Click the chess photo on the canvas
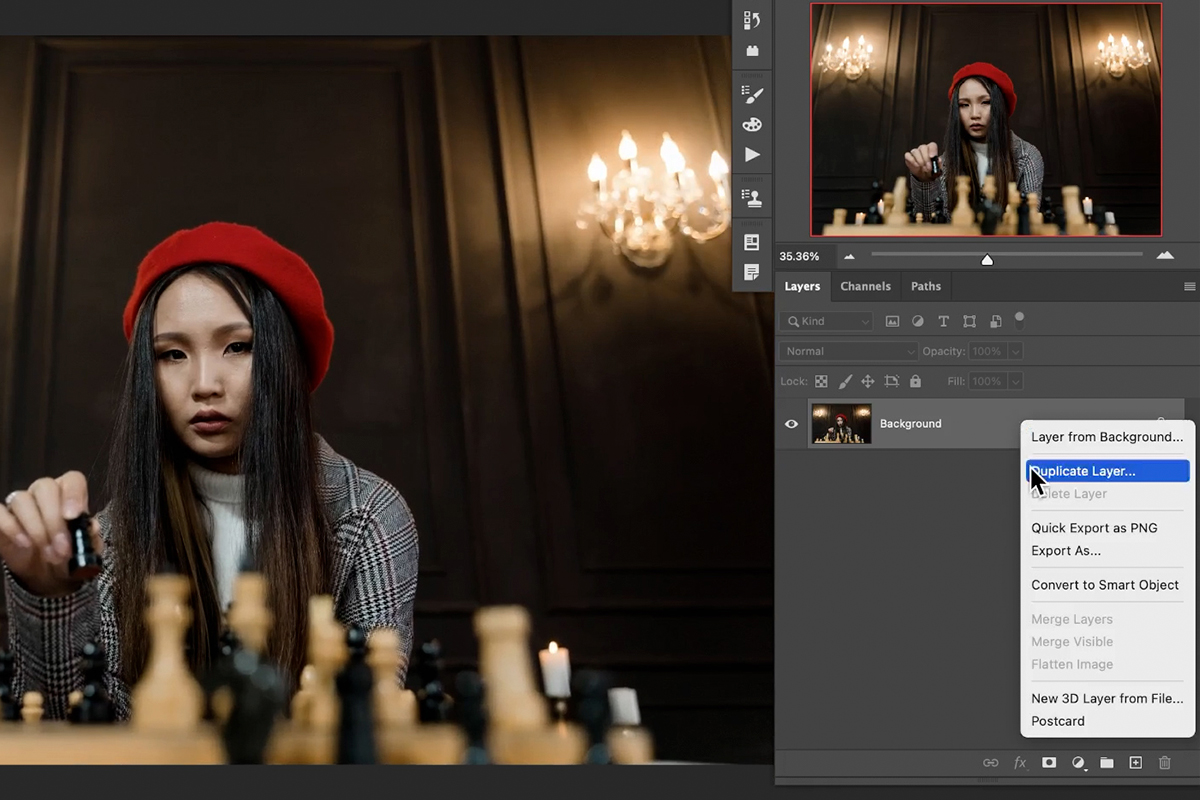Screen dimensions: 1200x800 (x=386, y=400)
